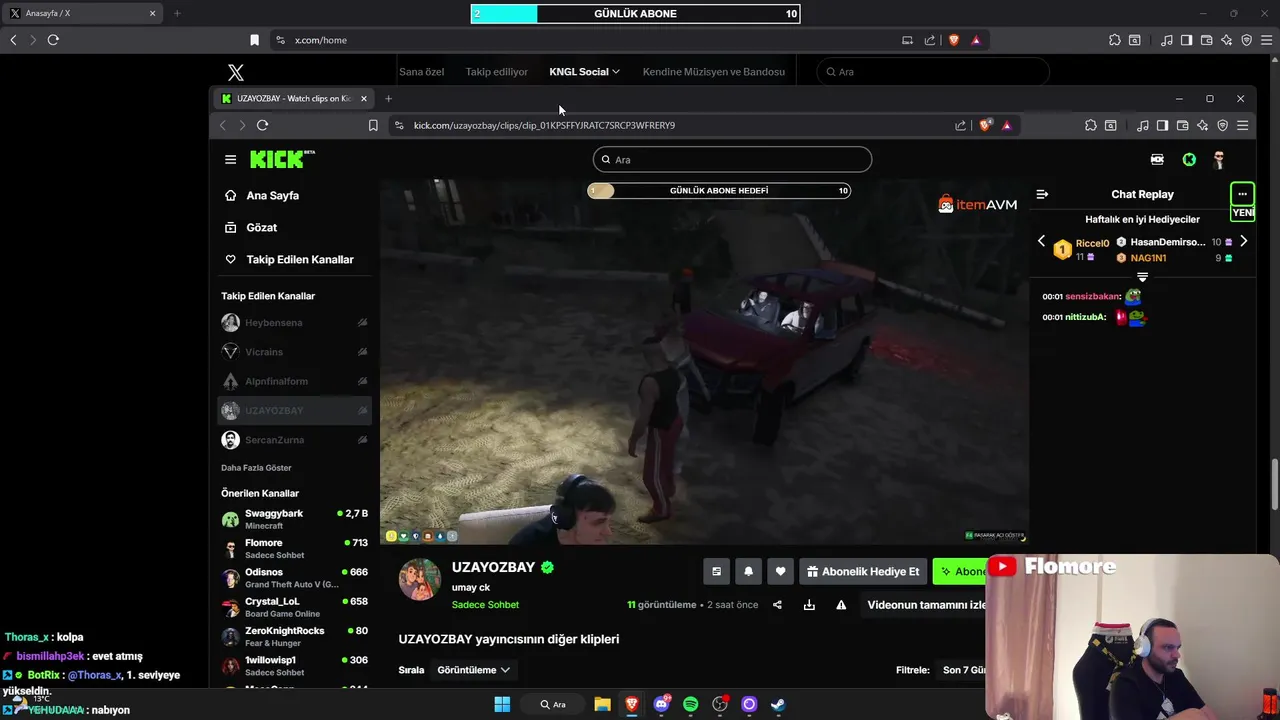Select Takip ediliyor tab on X window

coord(496,72)
